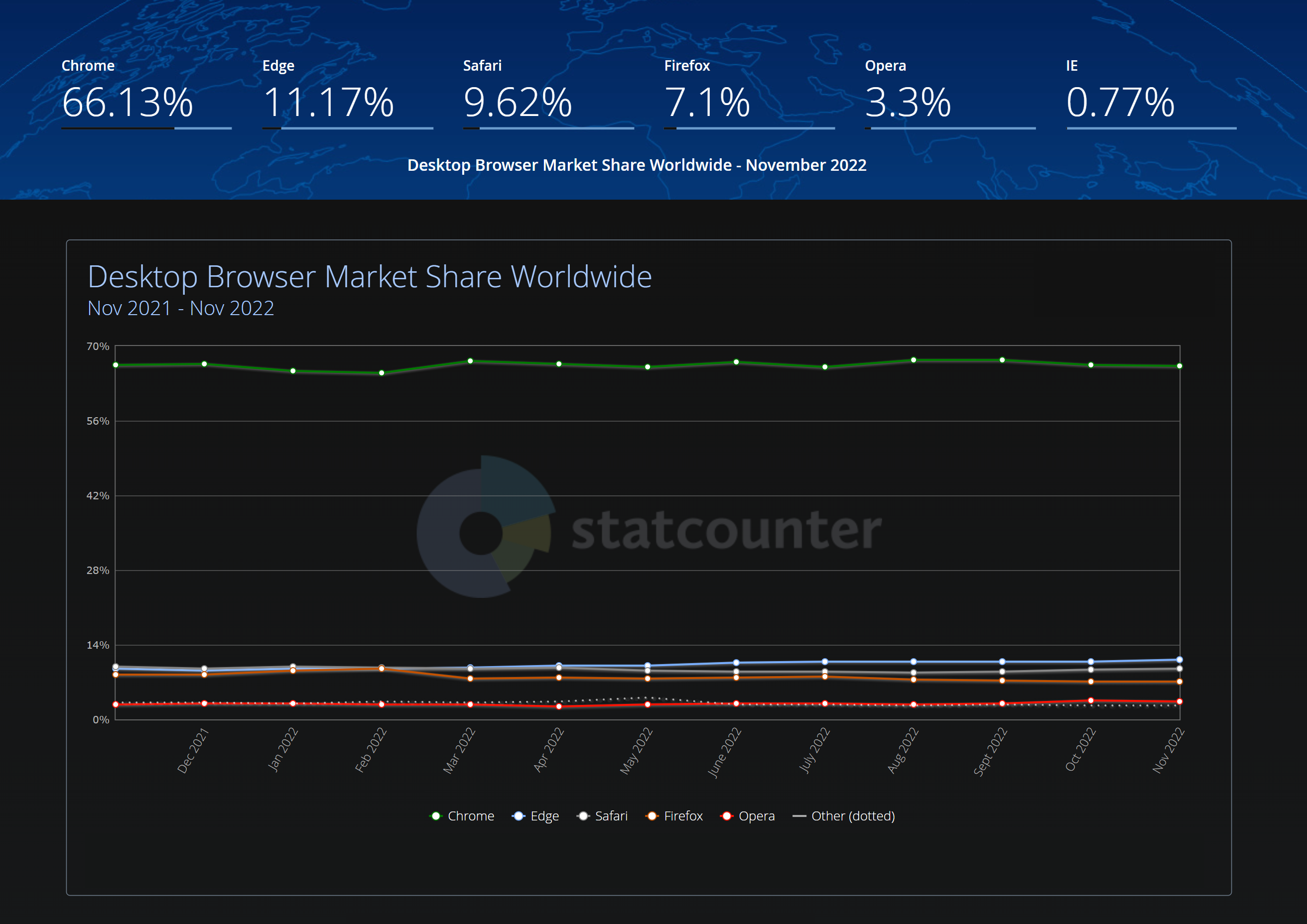Hide the Opera line using legend
Viewport: 1307px width, 924px height.
coord(748,816)
